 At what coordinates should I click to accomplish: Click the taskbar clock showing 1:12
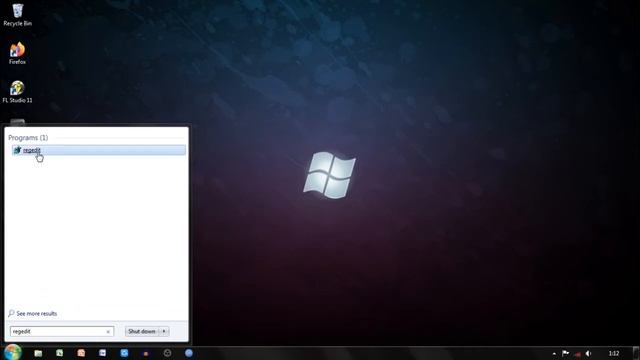point(614,353)
